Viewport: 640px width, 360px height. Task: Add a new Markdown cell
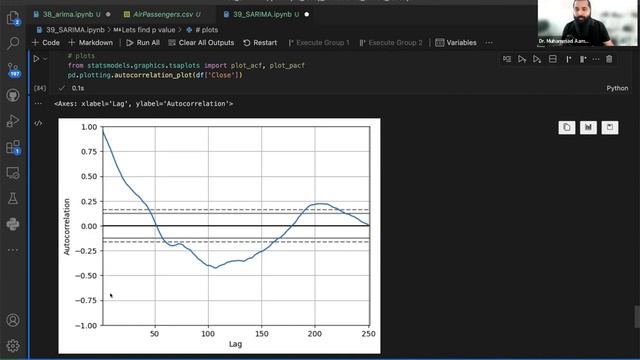click(x=91, y=42)
